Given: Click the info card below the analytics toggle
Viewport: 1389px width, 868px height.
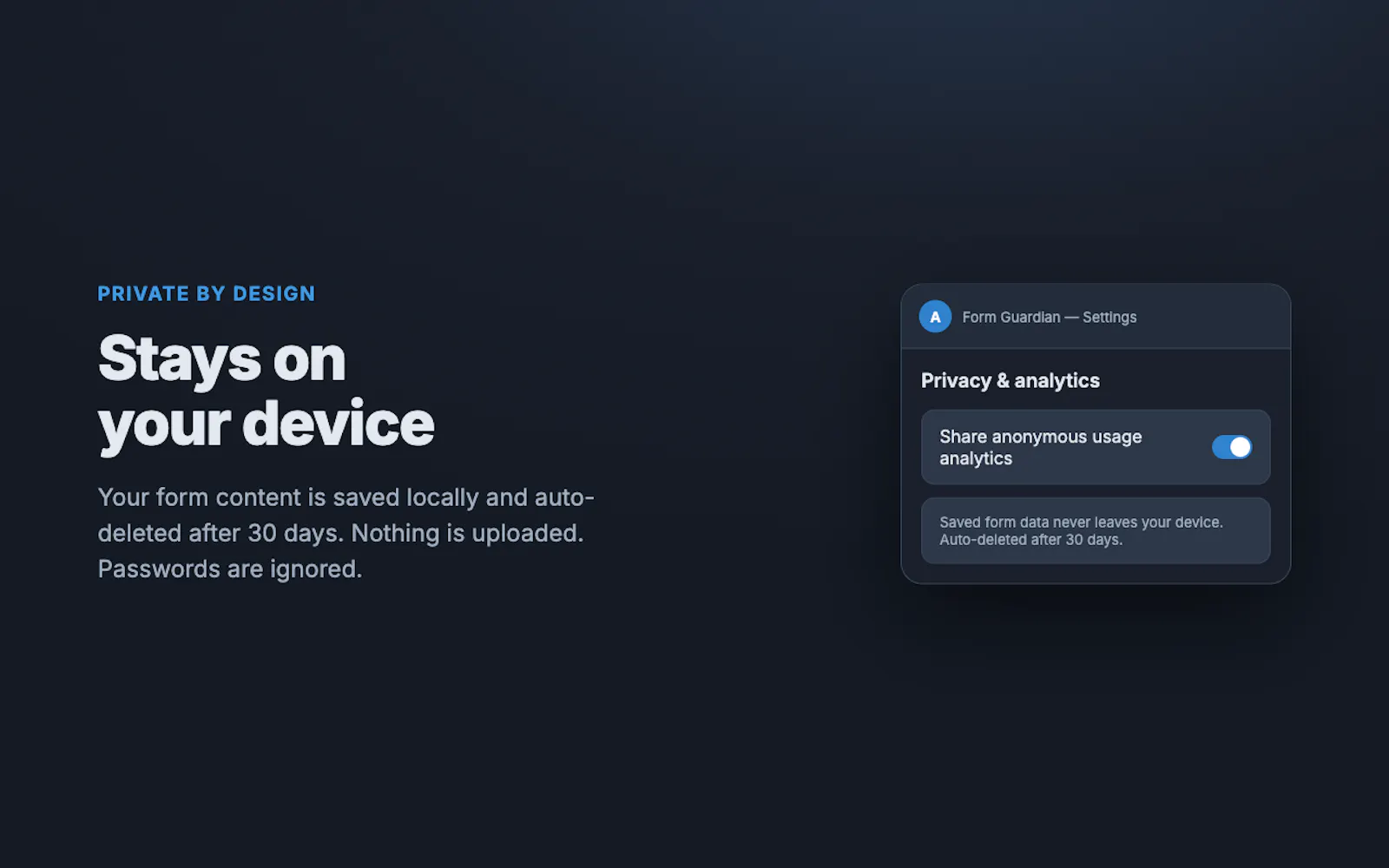Looking at the screenshot, I should (1096, 530).
